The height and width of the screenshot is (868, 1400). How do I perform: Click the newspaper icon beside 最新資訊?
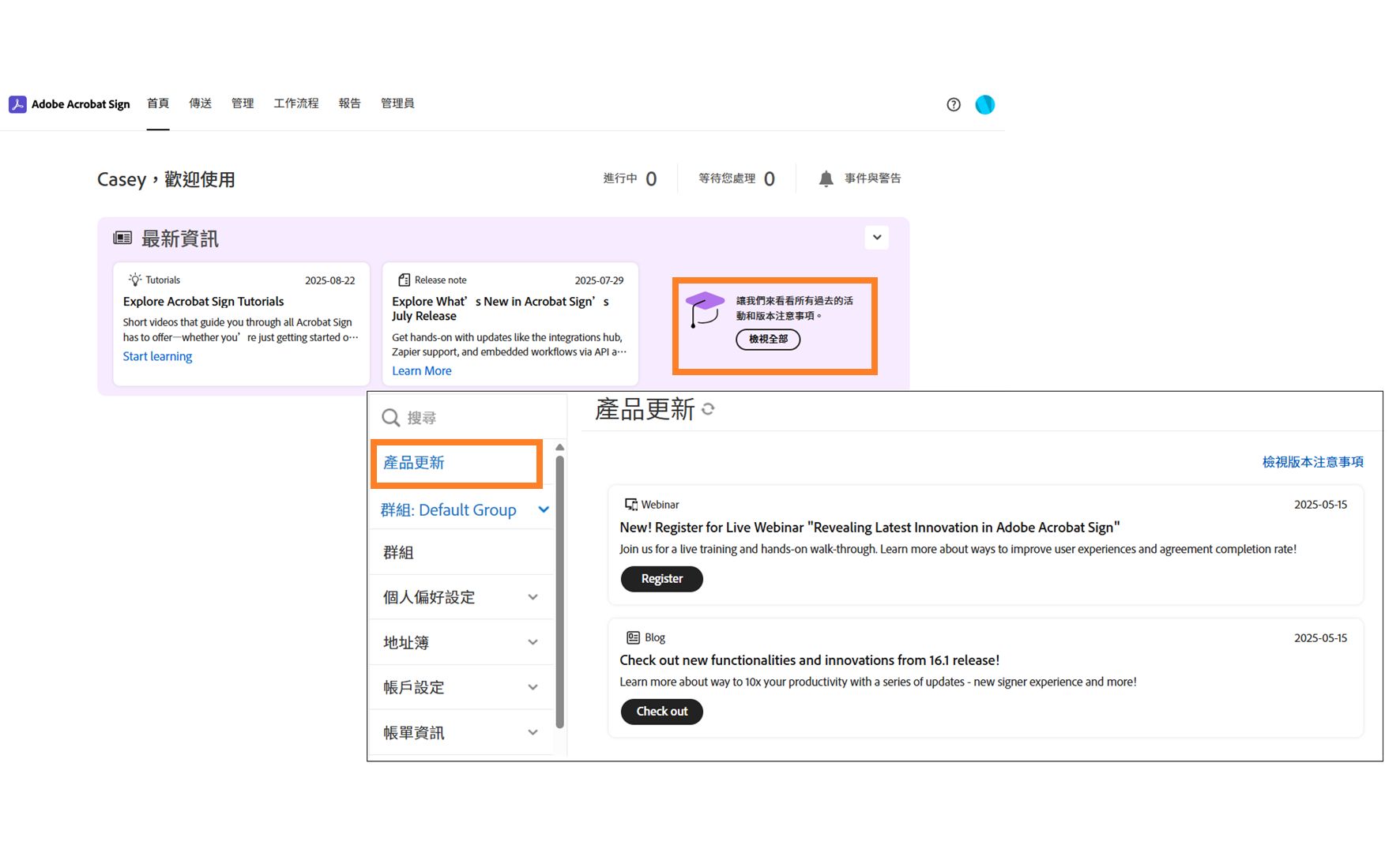pyautogui.click(x=122, y=238)
